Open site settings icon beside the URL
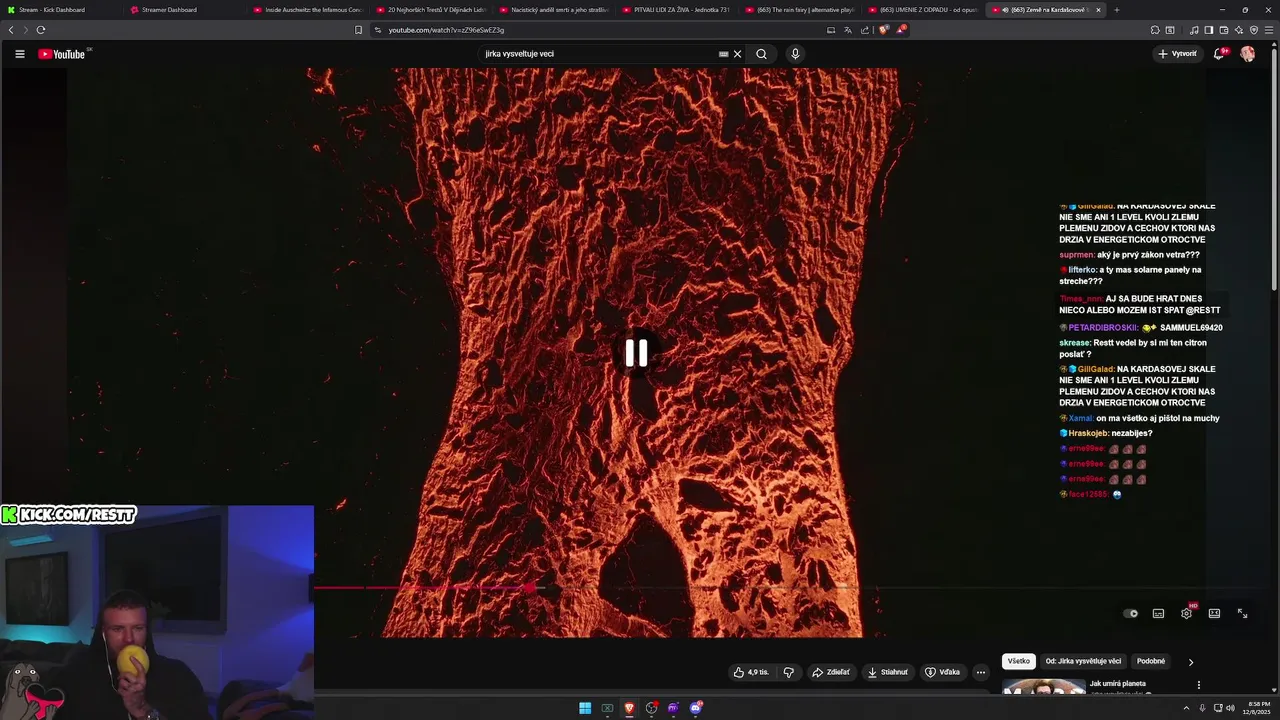 (x=378, y=30)
